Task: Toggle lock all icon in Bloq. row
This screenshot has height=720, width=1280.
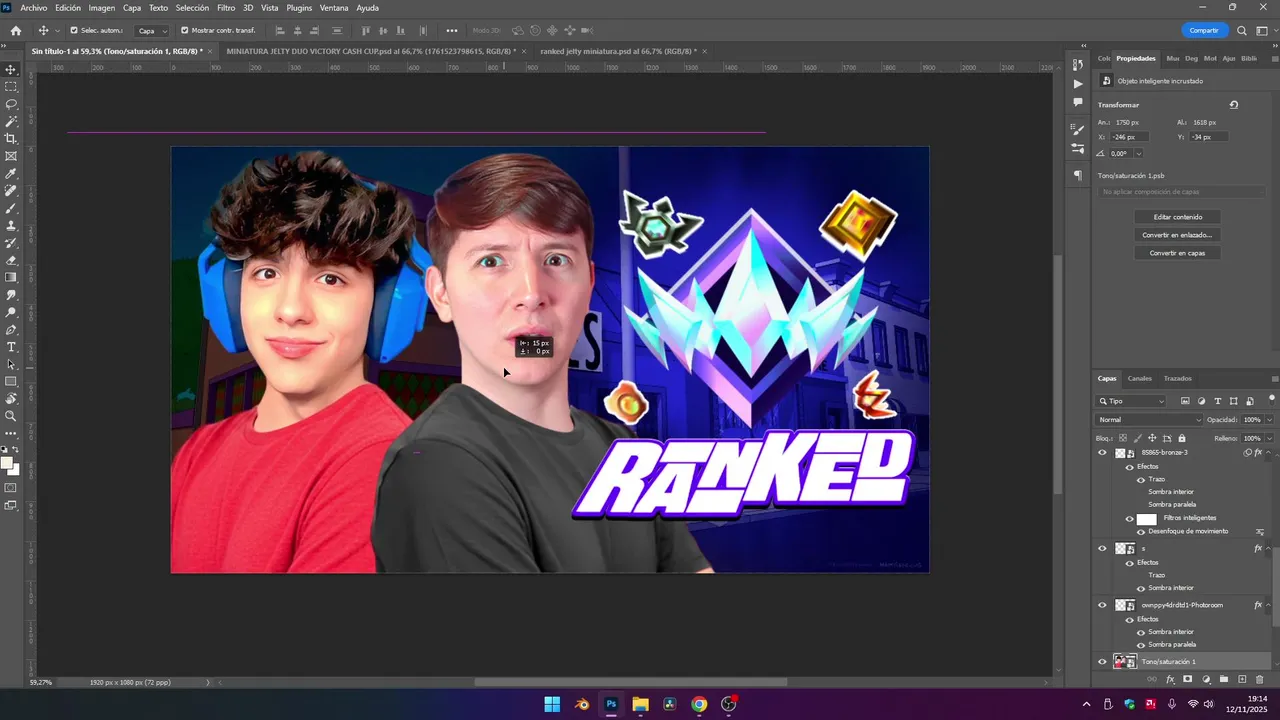Action: [1182, 438]
